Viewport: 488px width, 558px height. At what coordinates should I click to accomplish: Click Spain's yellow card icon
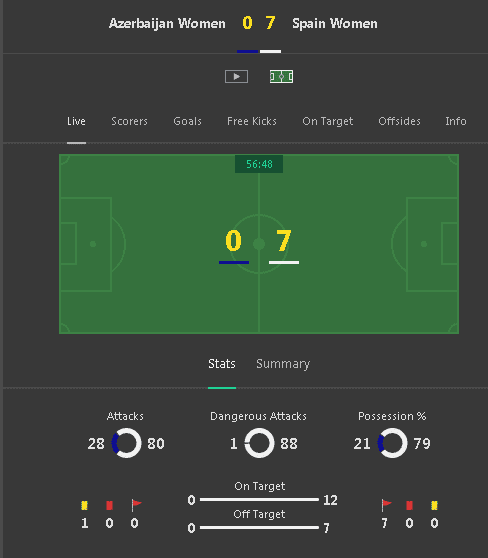point(434,505)
